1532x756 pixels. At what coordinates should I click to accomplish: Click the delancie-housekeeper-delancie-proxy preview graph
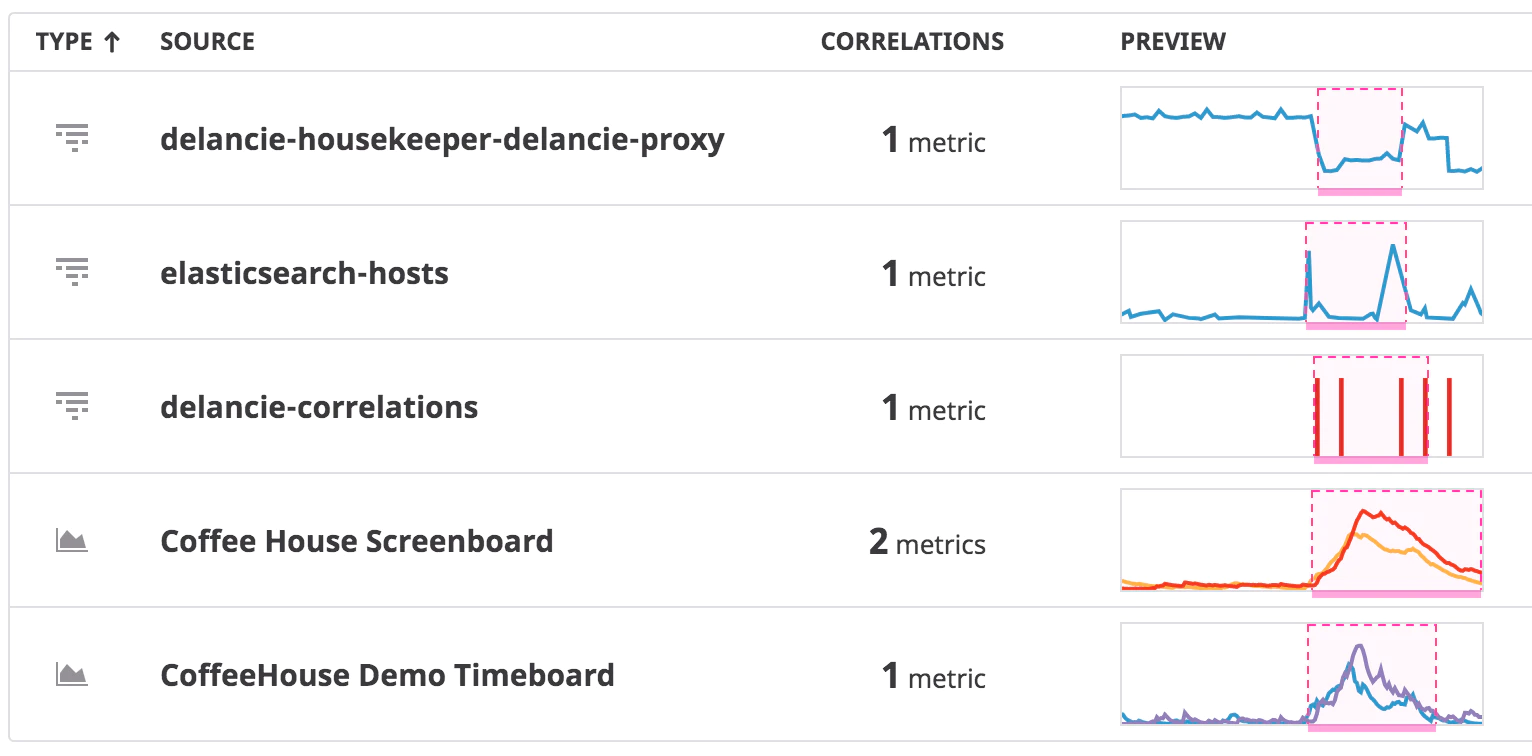pyautogui.click(x=1301, y=138)
